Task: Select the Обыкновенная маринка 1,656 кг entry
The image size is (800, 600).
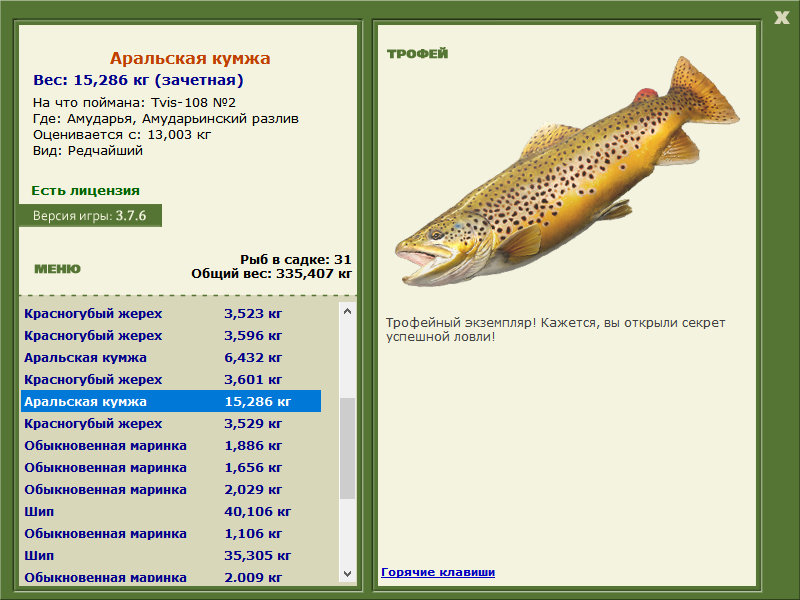Action: click(x=171, y=467)
